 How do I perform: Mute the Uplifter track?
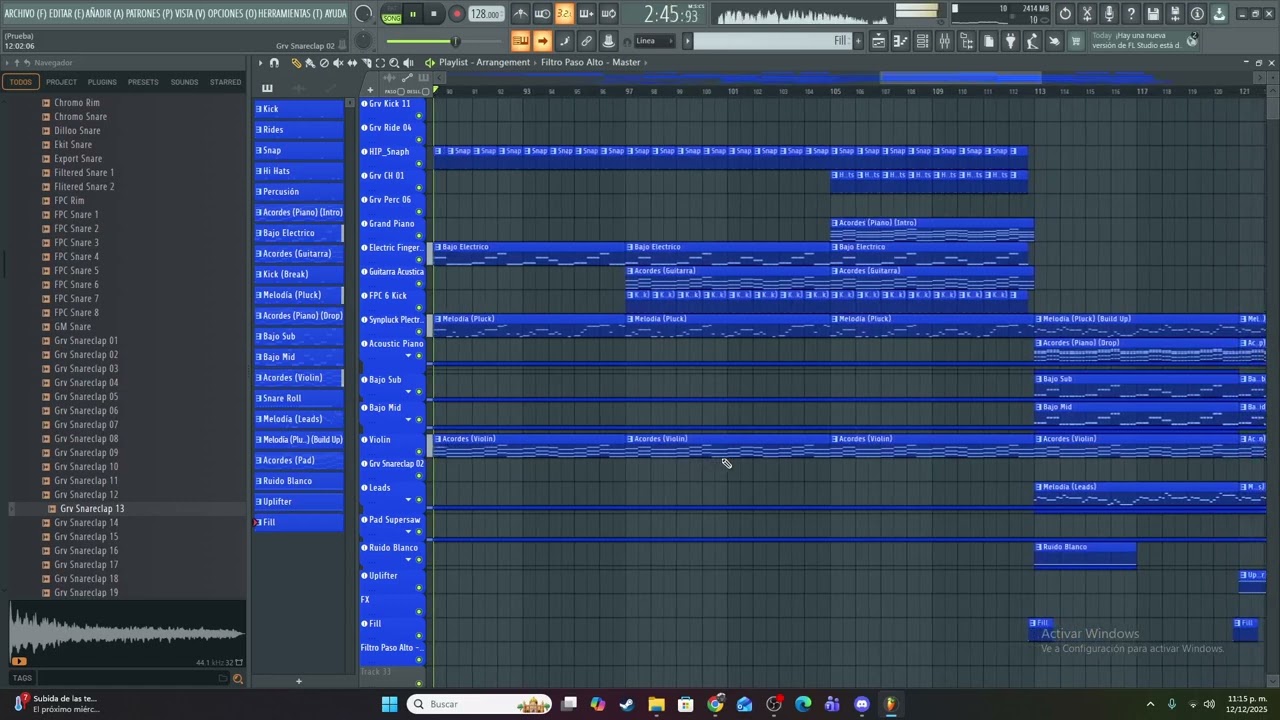tap(419, 588)
